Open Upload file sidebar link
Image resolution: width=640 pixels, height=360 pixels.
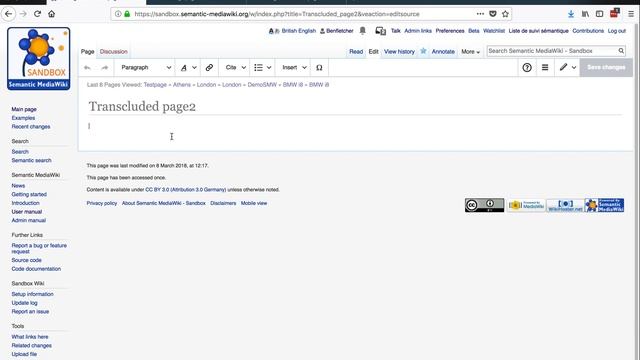(x=24, y=354)
